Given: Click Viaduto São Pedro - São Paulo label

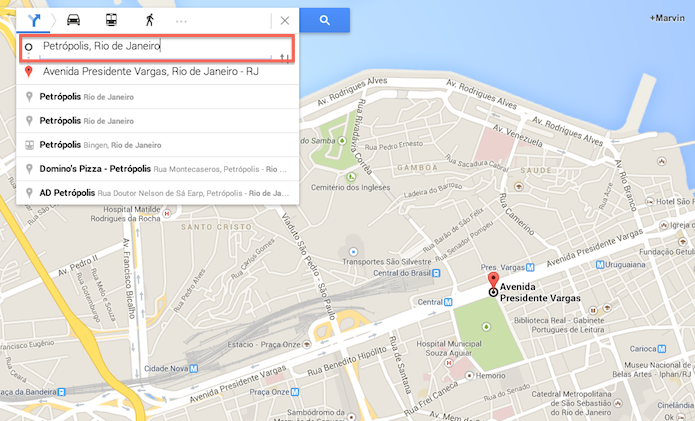Looking at the screenshot, I should coord(309,266).
